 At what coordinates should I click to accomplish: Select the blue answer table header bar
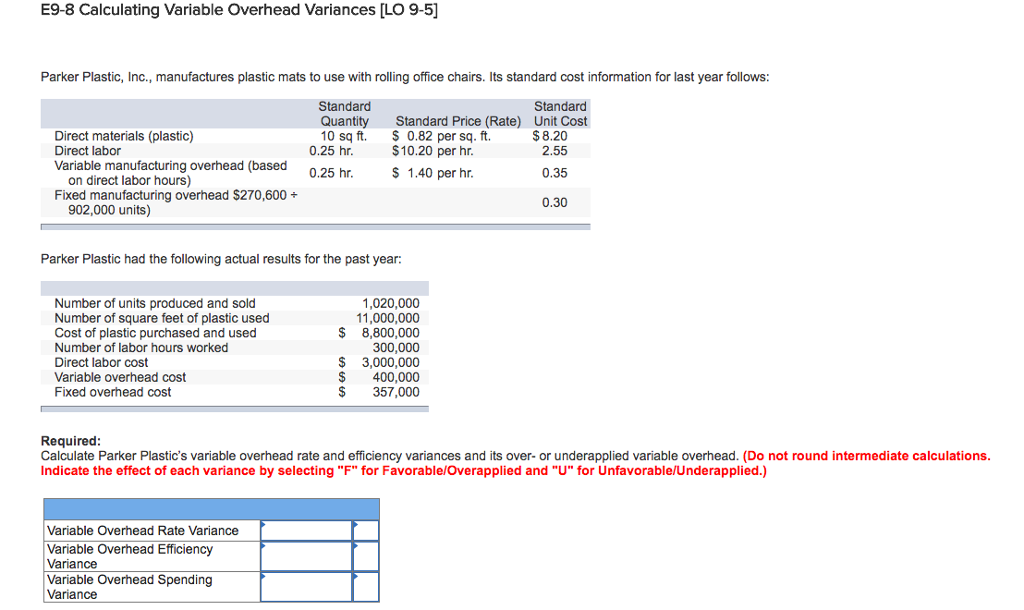pyautogui.click(x=210, y=508)
